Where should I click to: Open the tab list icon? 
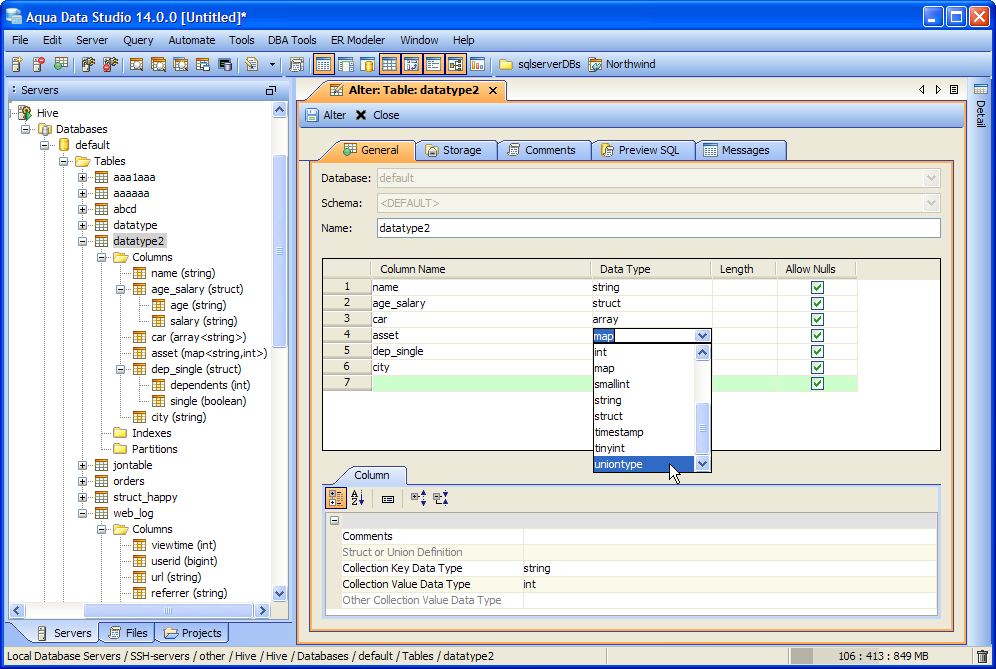tap(954, 90)
